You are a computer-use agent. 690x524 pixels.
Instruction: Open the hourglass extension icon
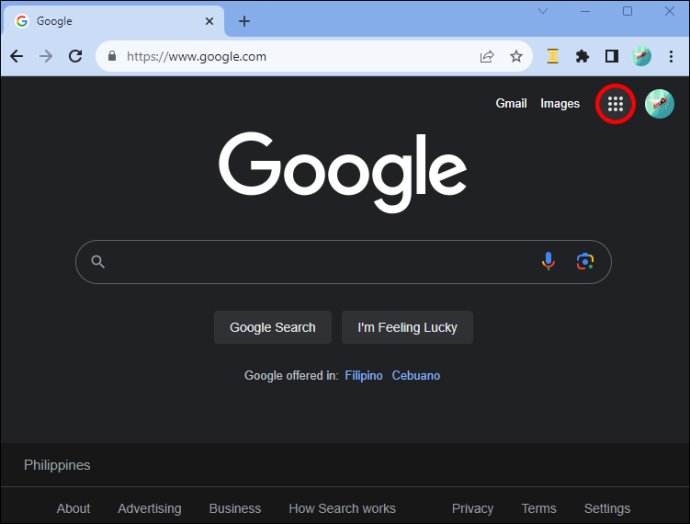coord(553,56)
